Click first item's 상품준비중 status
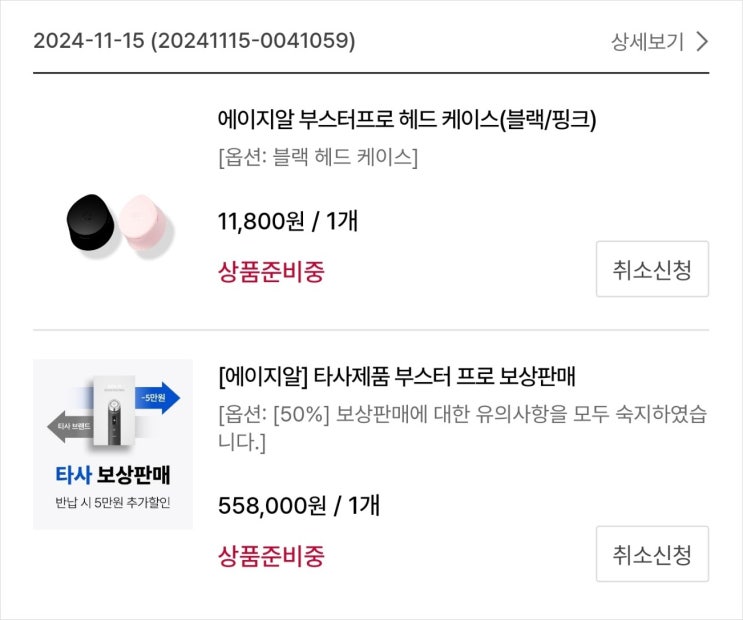Viewport: 743px width, 620px height. [271, 271]
